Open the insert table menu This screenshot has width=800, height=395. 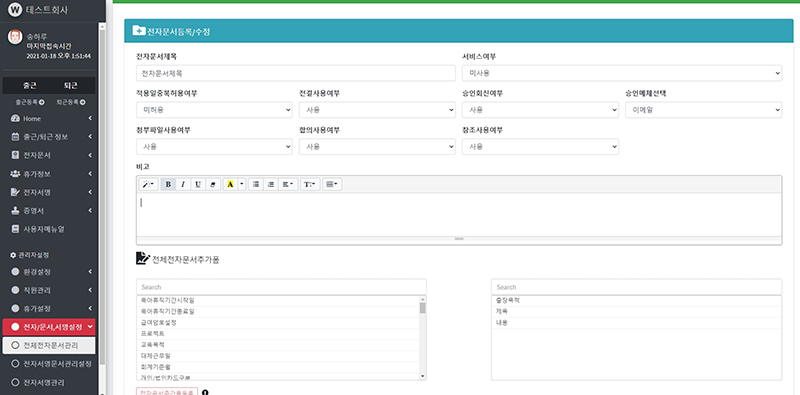(332, 184)
